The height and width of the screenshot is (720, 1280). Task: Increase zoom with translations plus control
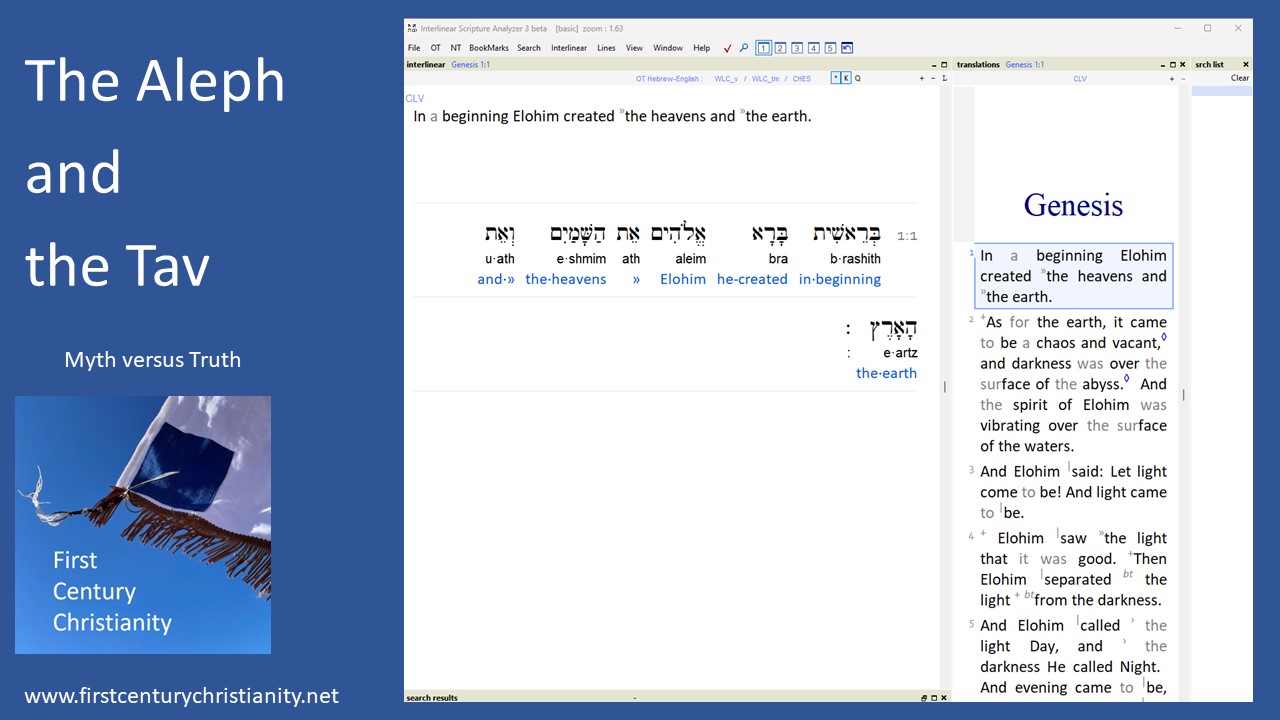[1170, 78]
